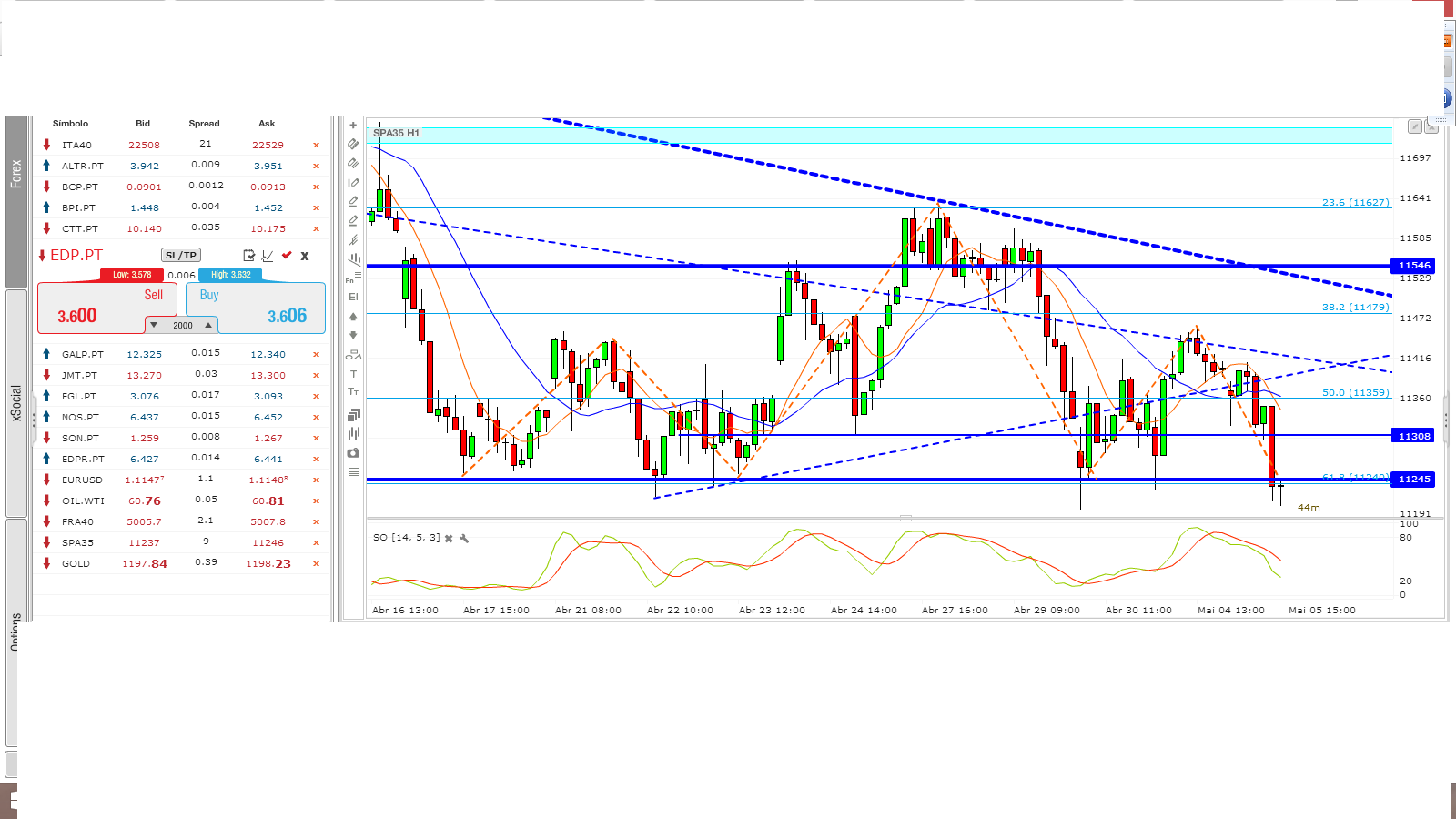Click the GOLD bid price 1197.84

145,564
